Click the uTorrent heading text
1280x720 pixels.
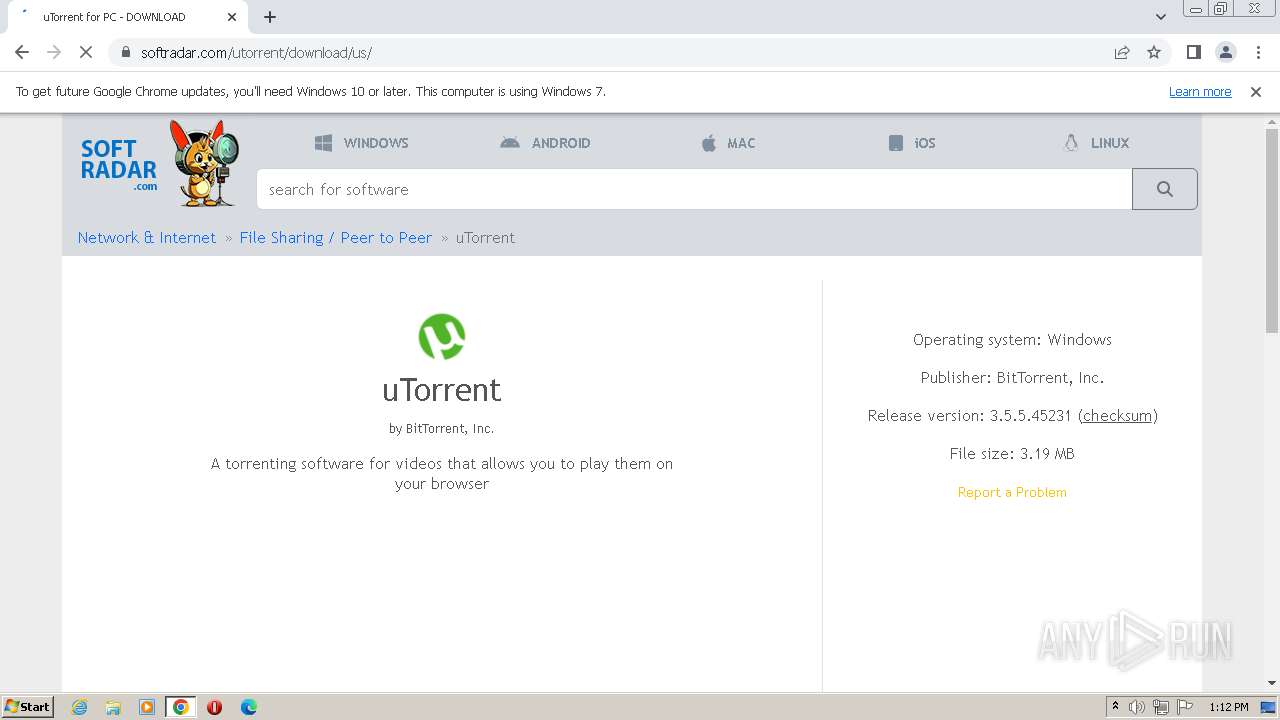pyautogui.click(x=442, y=390)
